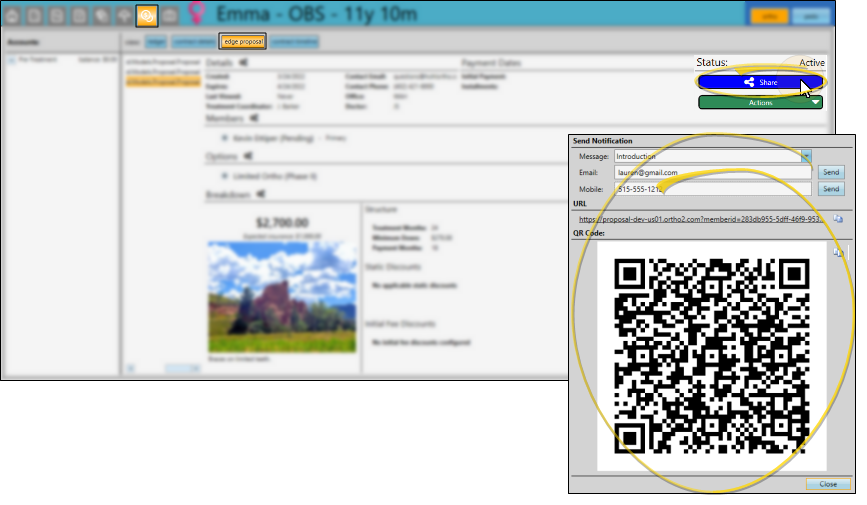Expand the Message dropdown showing Introduction

(x=806, y=156)
